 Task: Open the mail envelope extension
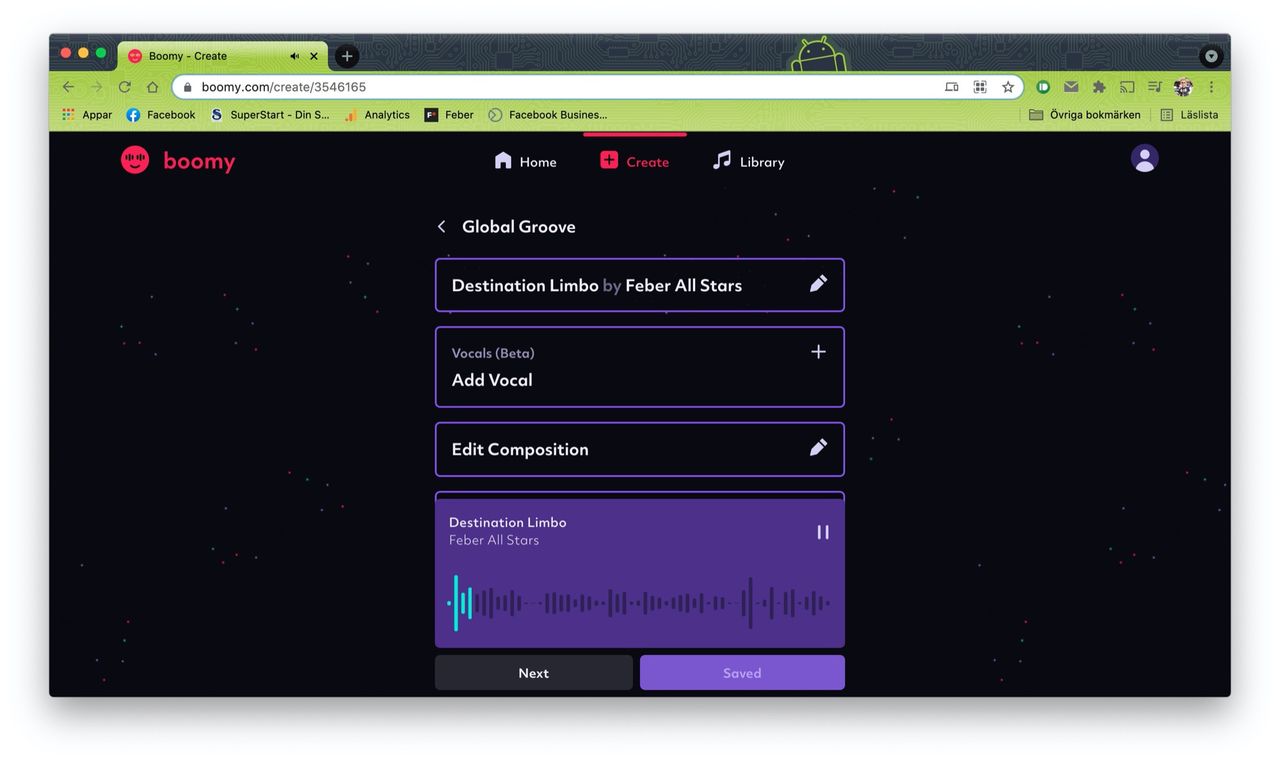(x=1071, y=87)
